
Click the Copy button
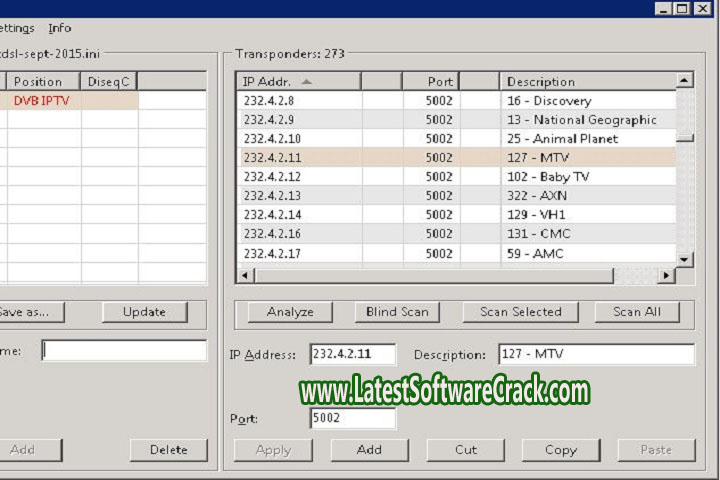pyautogui.click(x=560, y=450)
